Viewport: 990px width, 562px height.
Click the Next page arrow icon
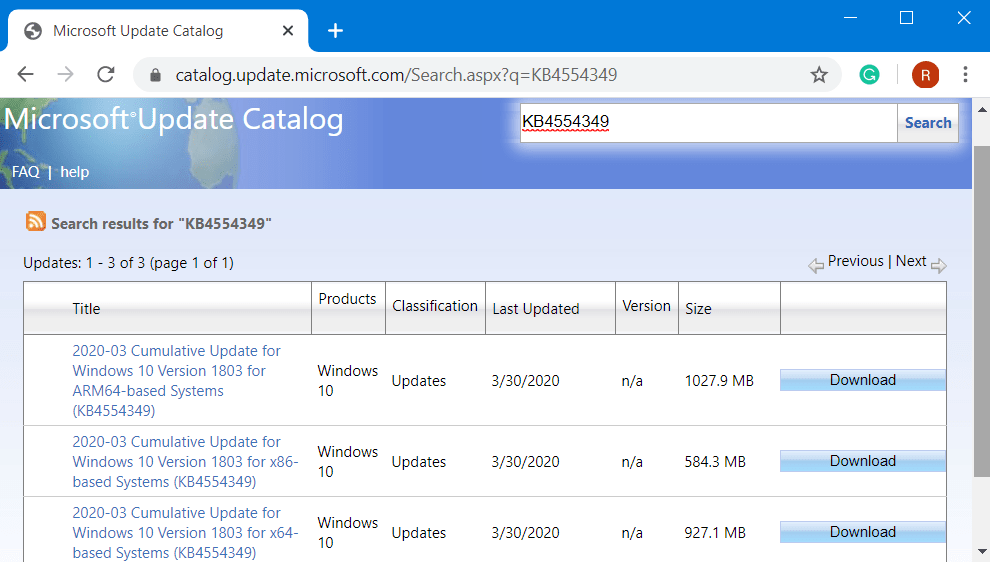[x=939, y=265]
